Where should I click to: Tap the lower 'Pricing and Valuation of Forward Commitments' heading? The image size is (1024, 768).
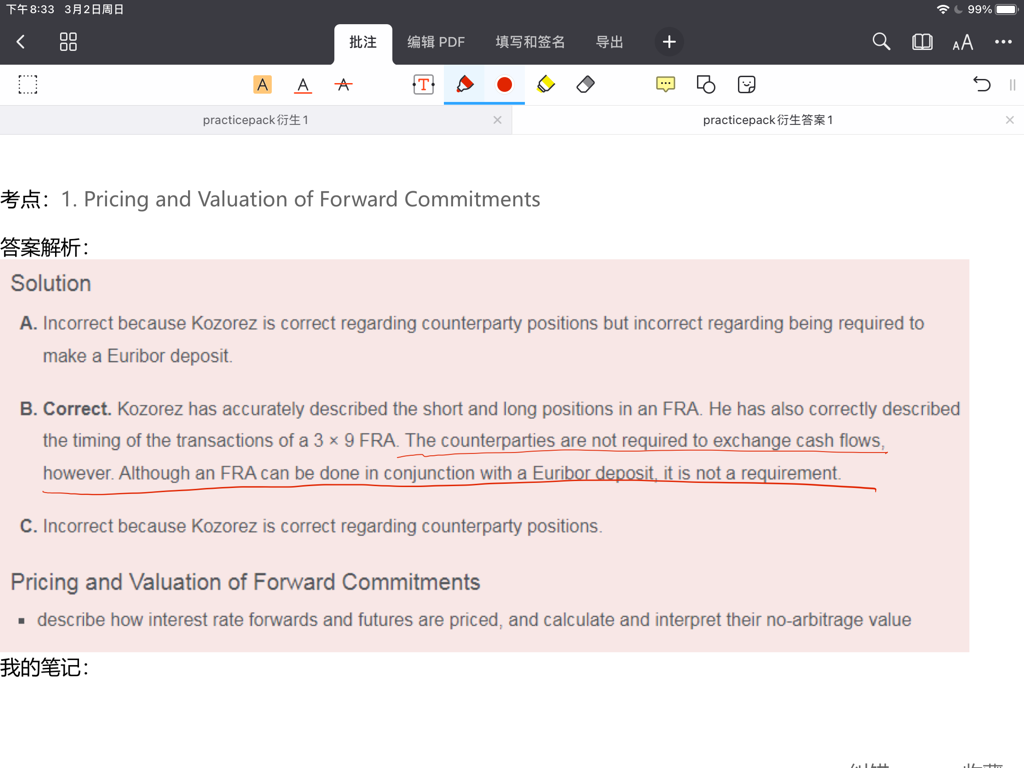246,582
